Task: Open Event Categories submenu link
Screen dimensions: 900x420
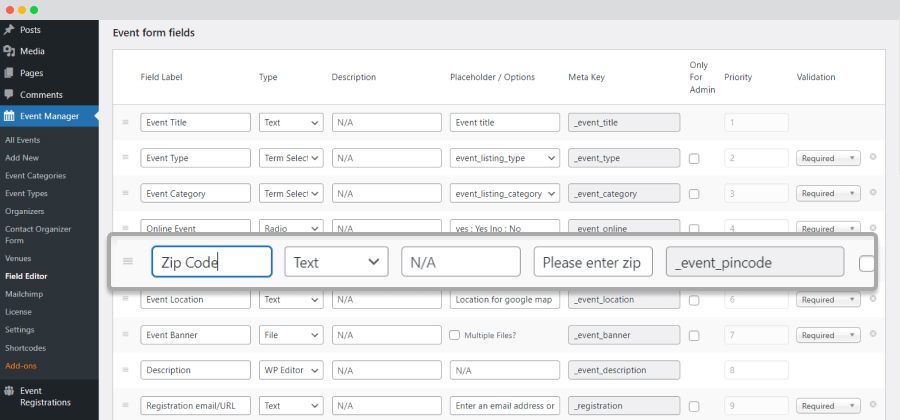Action: point(35,176)
